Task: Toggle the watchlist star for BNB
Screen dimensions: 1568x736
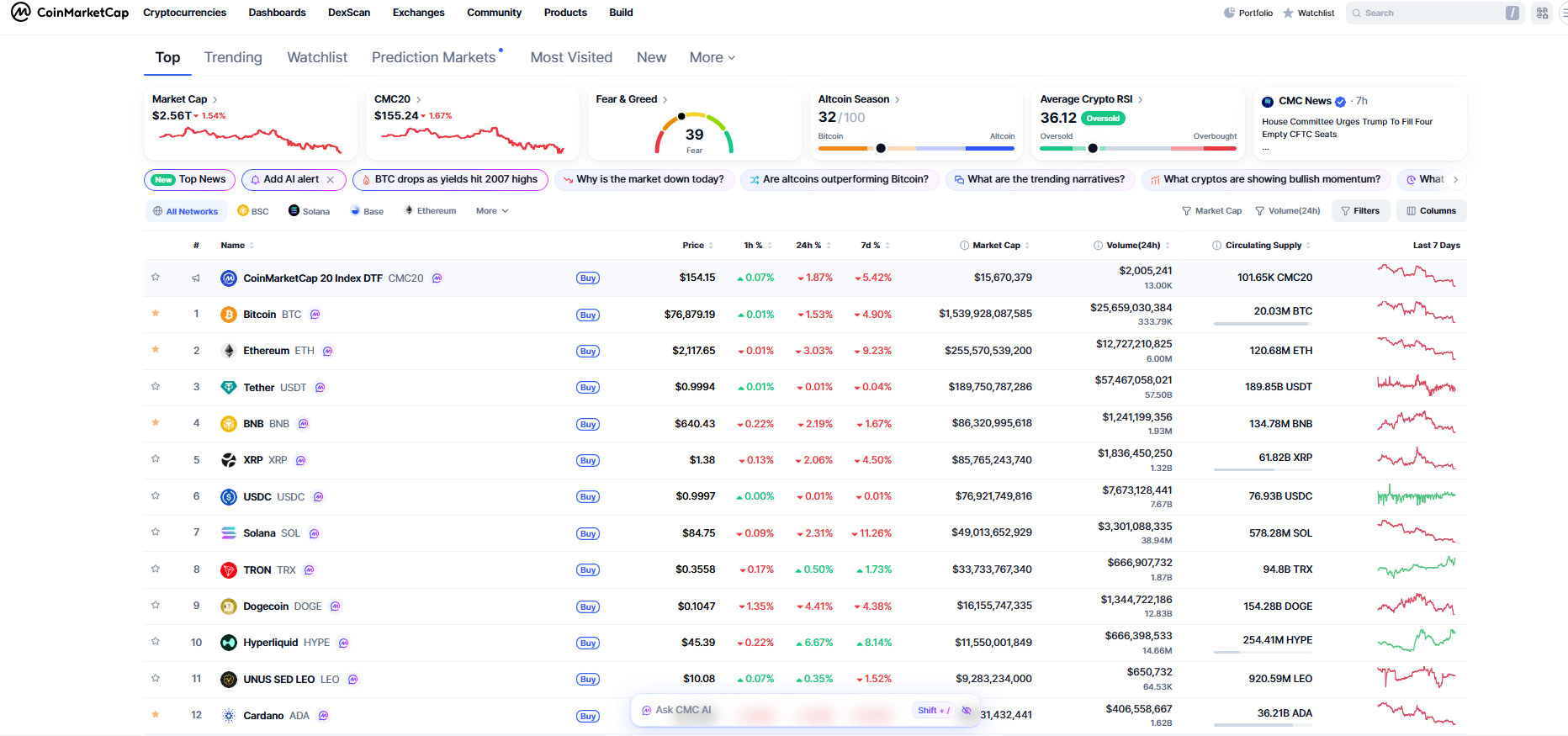Action: tap(156, 422)
